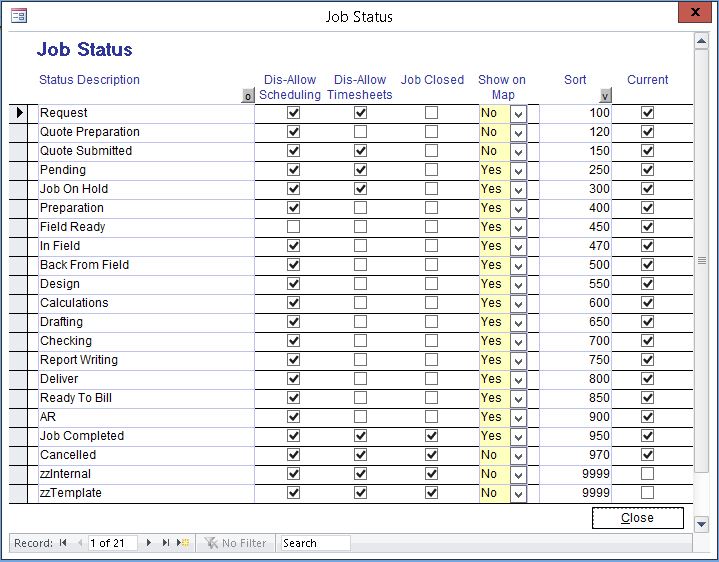Tick Current checkbox for zzTemplate
The image size is (719, 562).
[647, 493]
